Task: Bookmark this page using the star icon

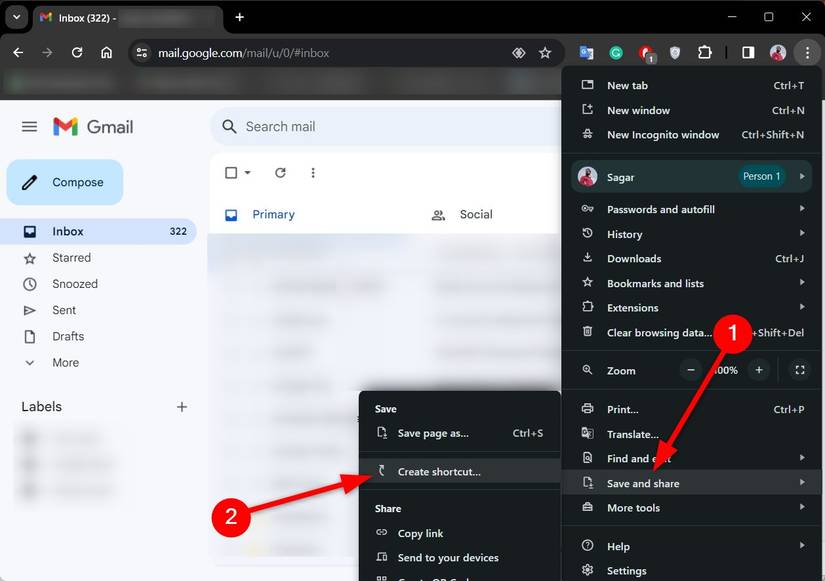Action: coord(545,53)
